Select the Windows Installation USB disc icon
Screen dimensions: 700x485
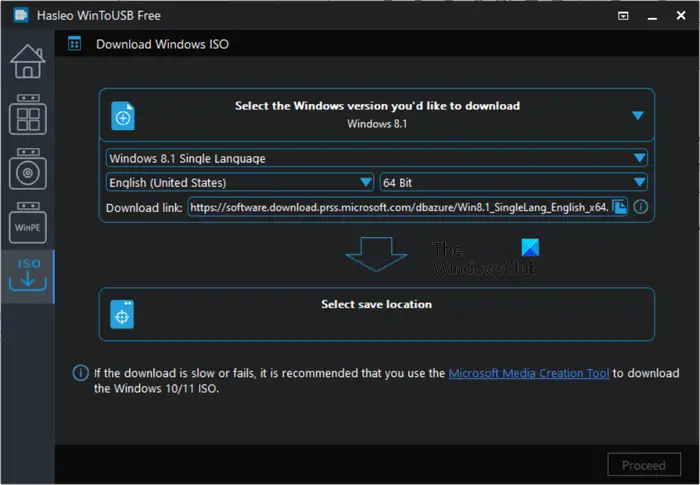28,169
